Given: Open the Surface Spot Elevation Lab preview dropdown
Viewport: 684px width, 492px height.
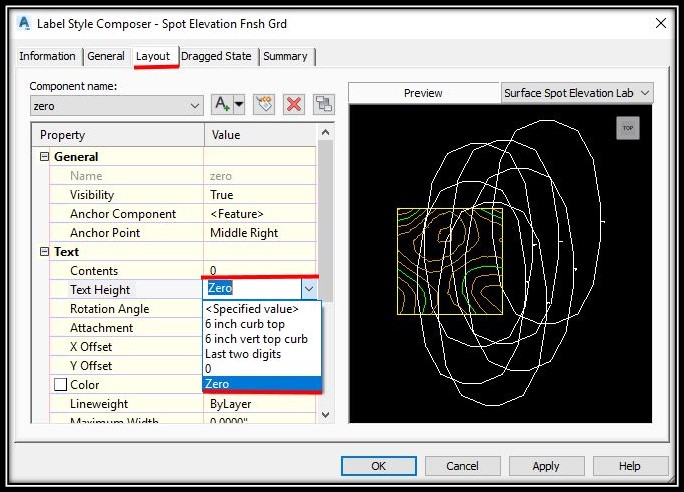Looking at the screenshot, I should coord(577,93).
